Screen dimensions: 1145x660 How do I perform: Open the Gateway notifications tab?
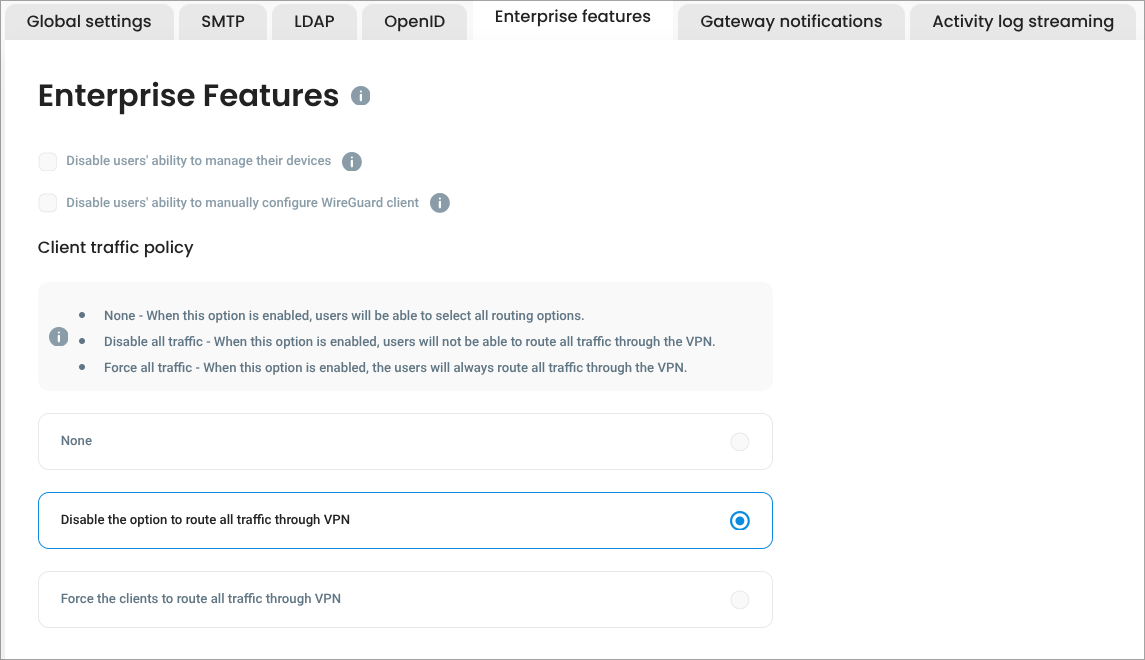click(791, 21)
